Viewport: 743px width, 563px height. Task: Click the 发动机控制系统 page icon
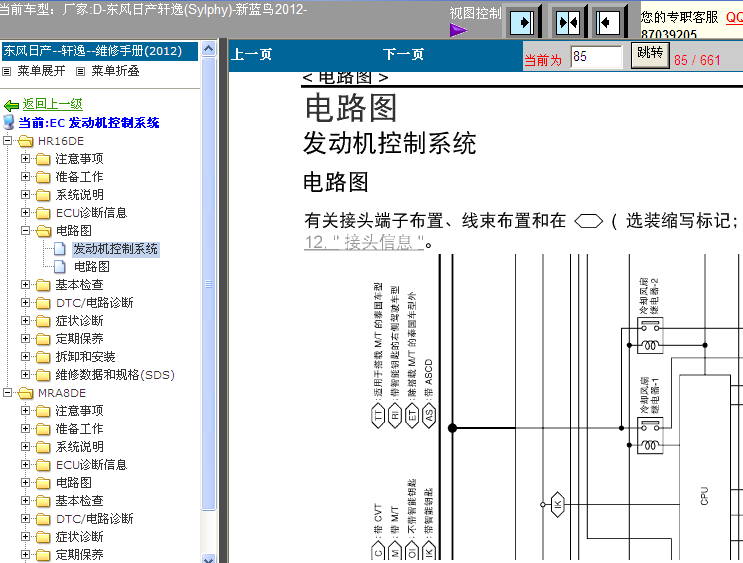[60, 249]
